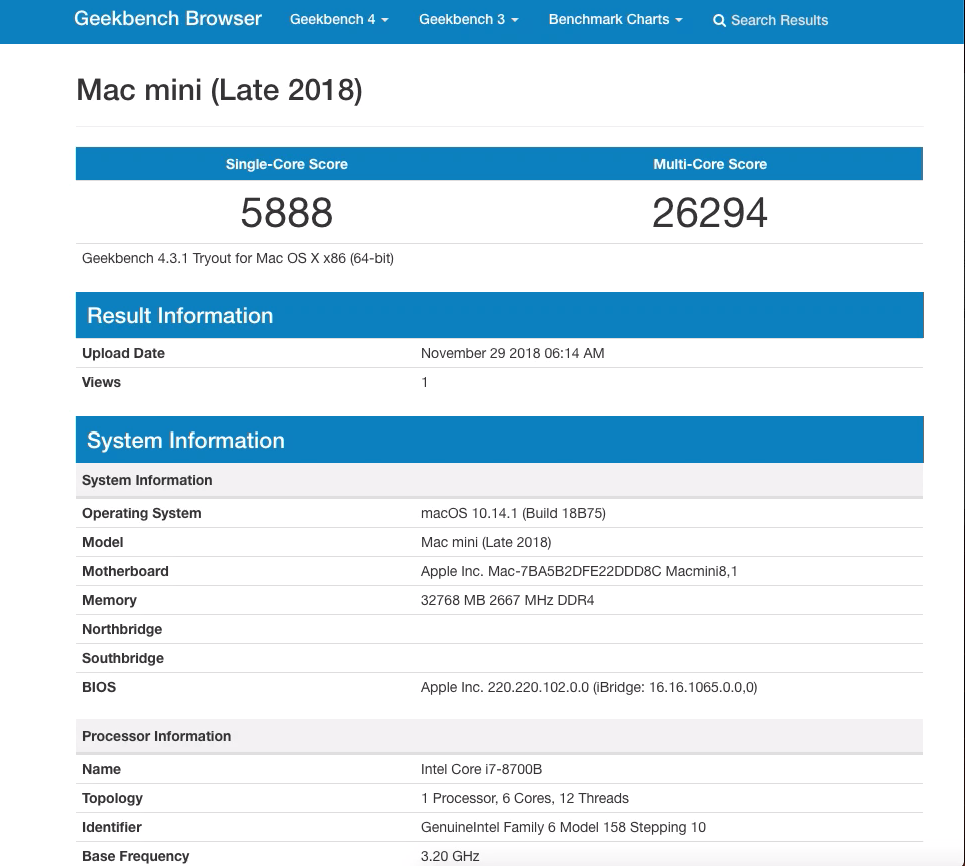Select the Macmini8,1 motherboard value

click(x=579, y=571)
